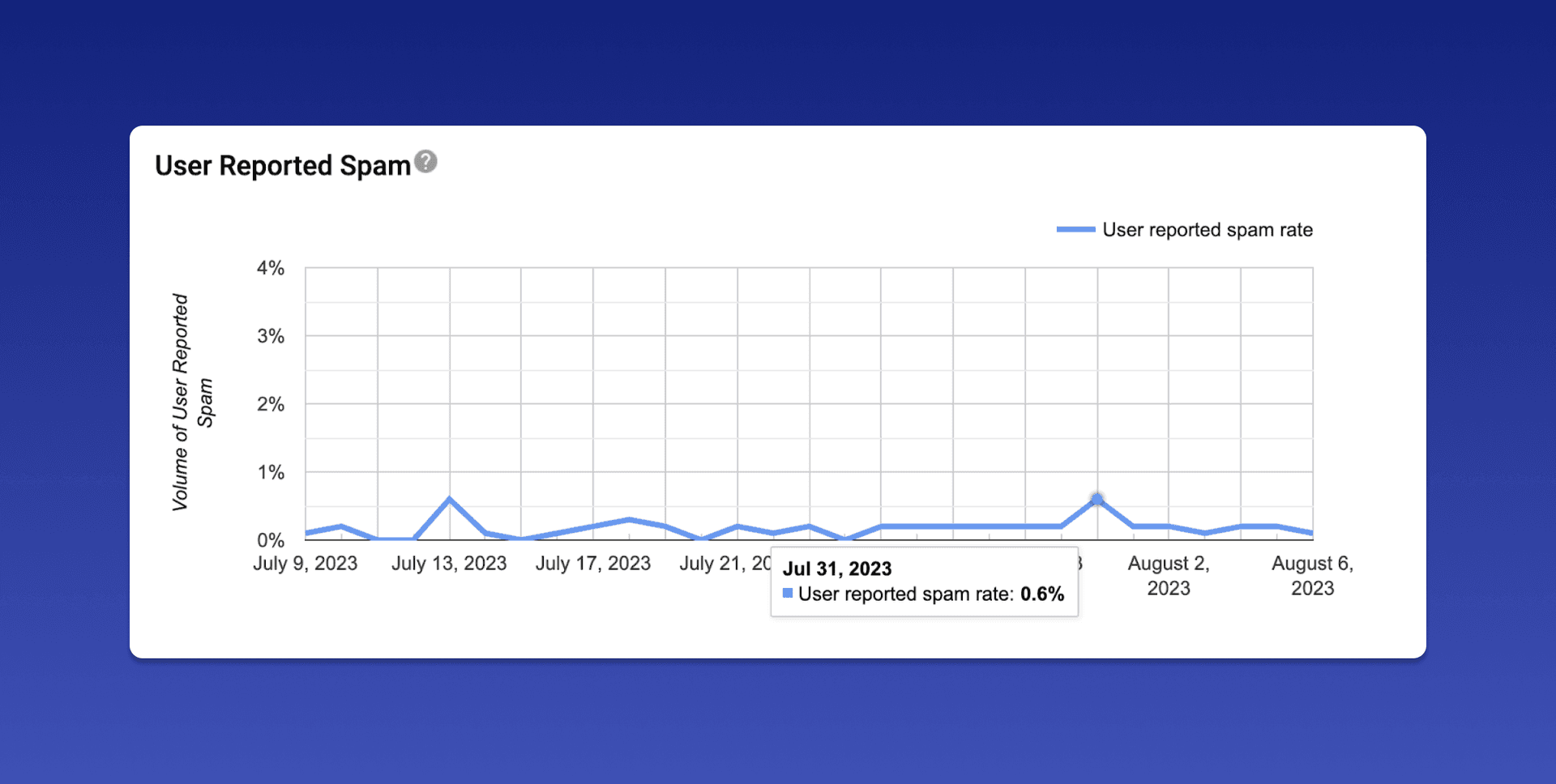Click the blue legend line swatch
1556x784 pixels.
point(1075,230)
